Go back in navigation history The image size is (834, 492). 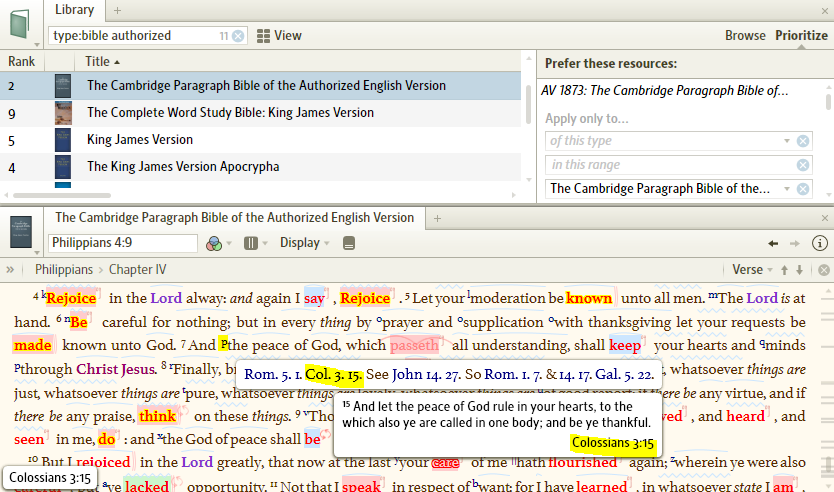pos(773,243)
